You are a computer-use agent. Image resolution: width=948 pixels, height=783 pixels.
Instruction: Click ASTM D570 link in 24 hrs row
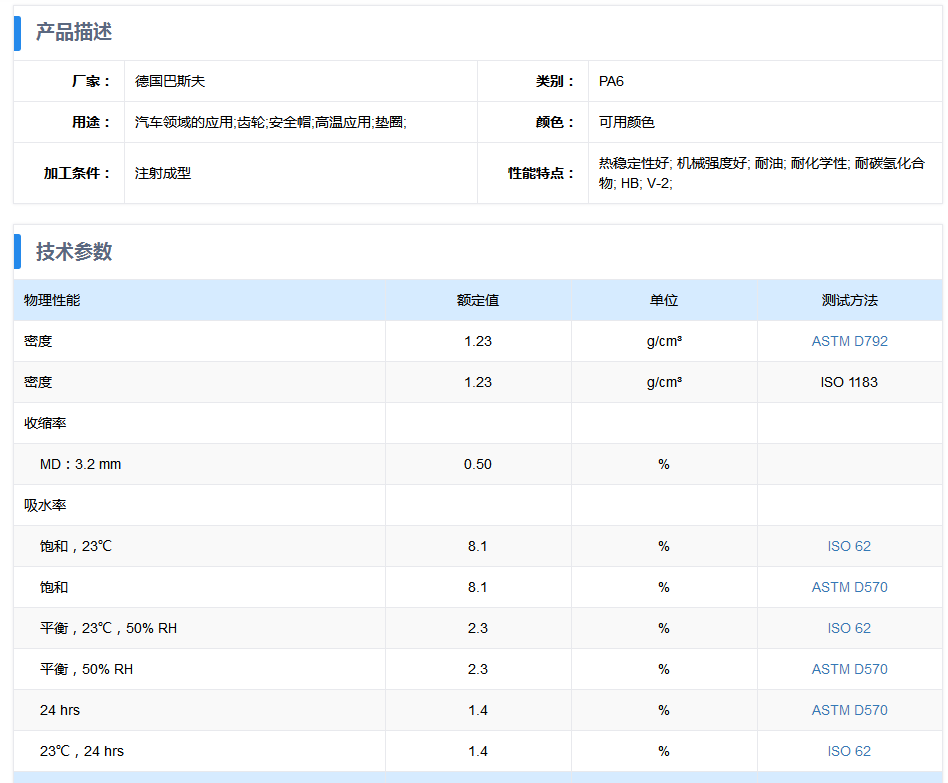tap(849, 710)
